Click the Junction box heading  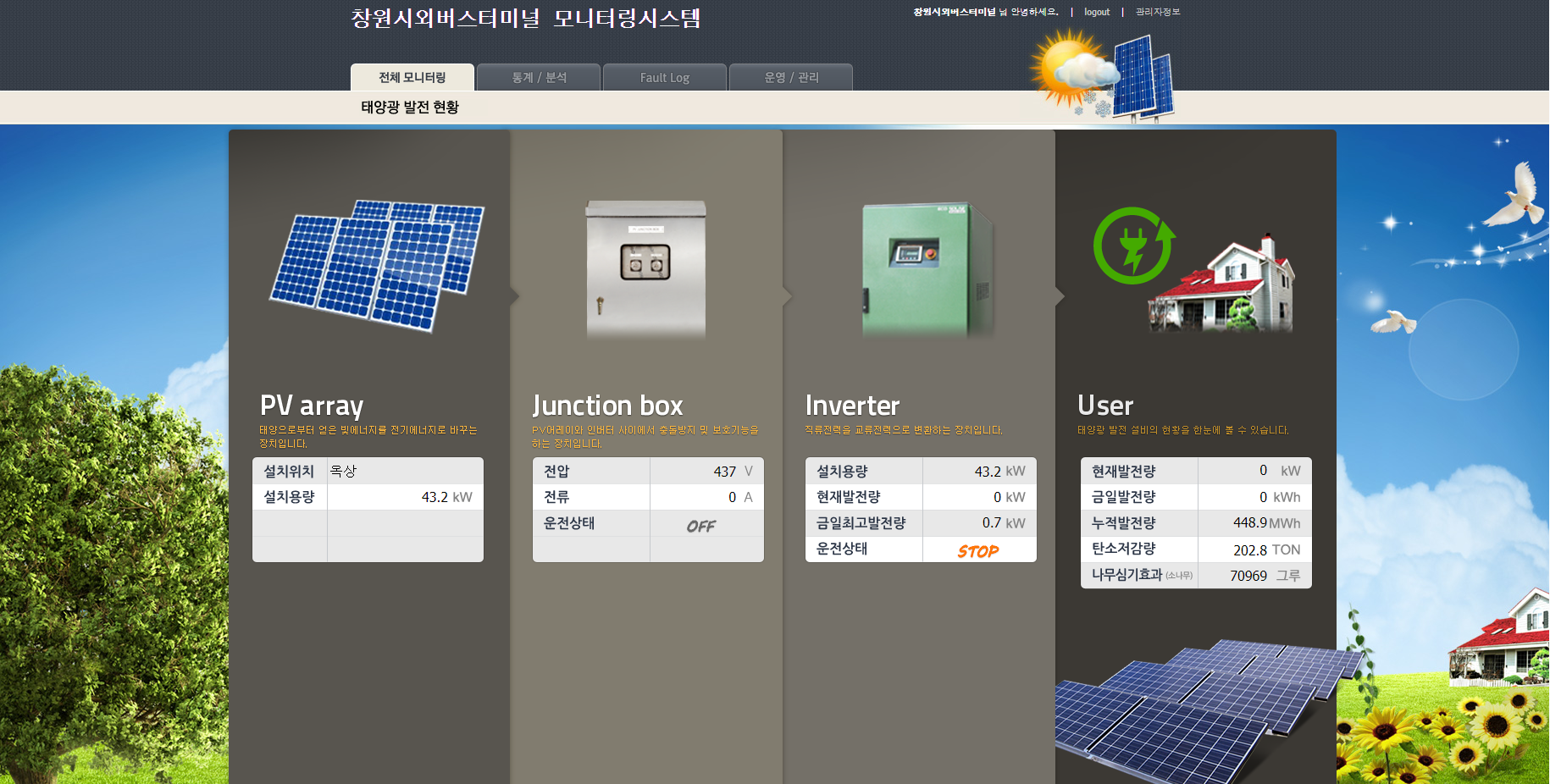pyautogui.click(x=607, y=406)
